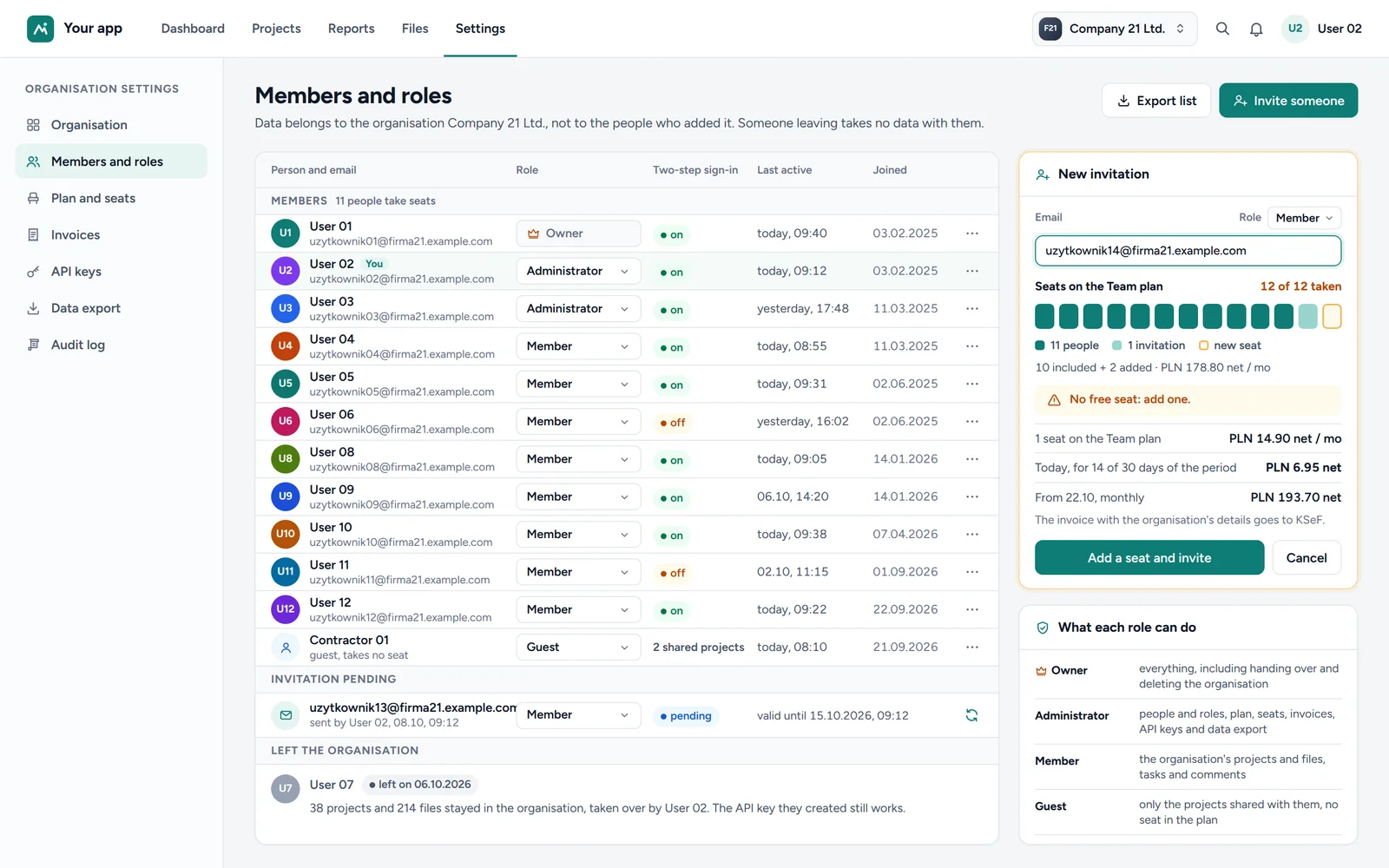Click the empty new seat square
Image resolution: width=1389 pixels, height=868 pixels.
click(x=1332, y=317)
